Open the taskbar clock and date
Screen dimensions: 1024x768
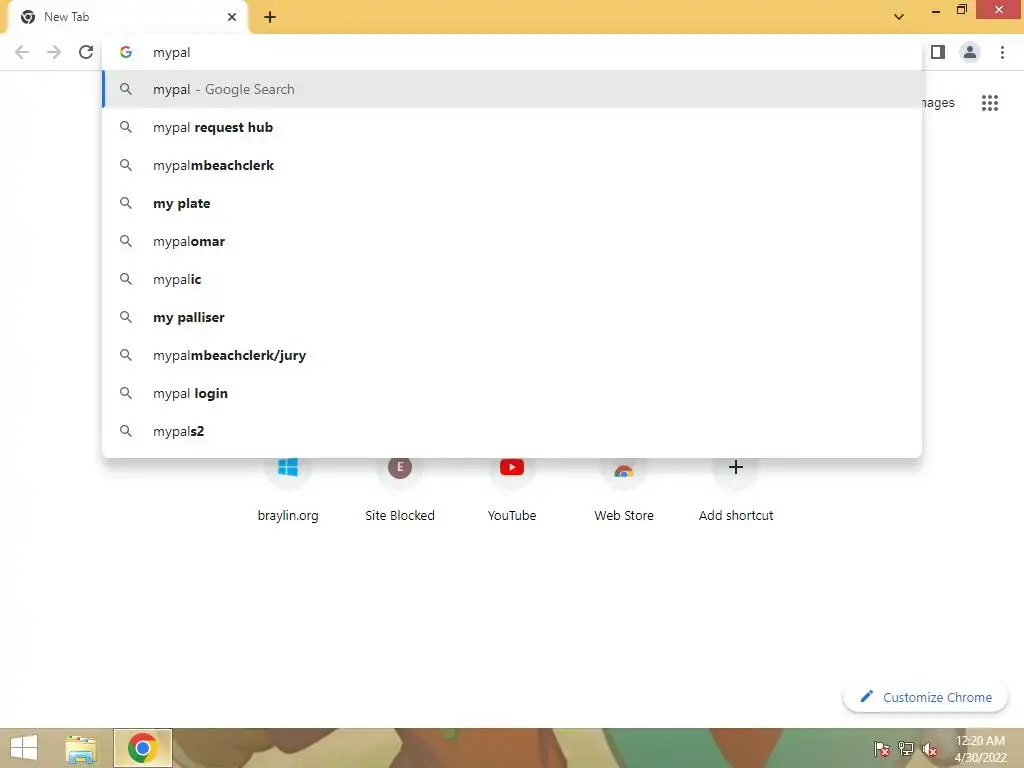pyautogui.click(x=980, y=749)
